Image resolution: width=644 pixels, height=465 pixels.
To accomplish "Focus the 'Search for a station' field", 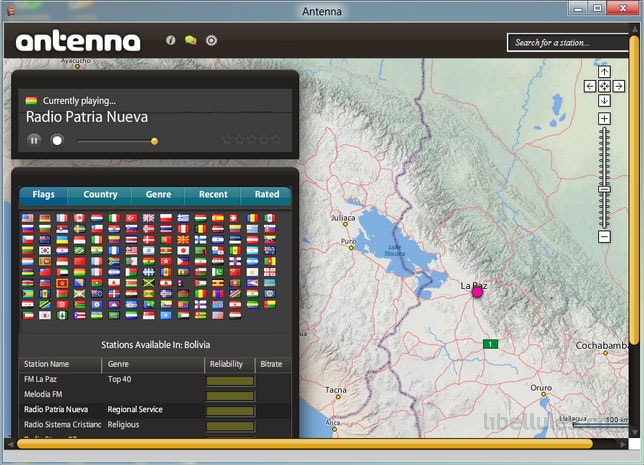I will tap(568, 43).
